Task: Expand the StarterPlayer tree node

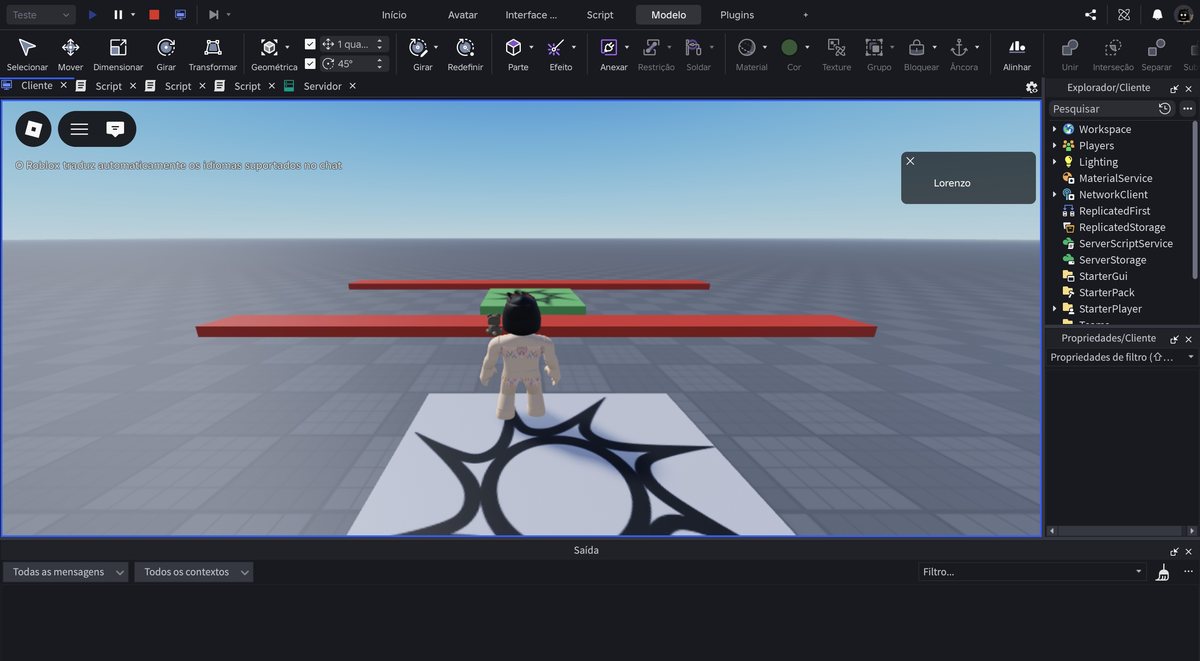Action: click(x=1054, y=309)
